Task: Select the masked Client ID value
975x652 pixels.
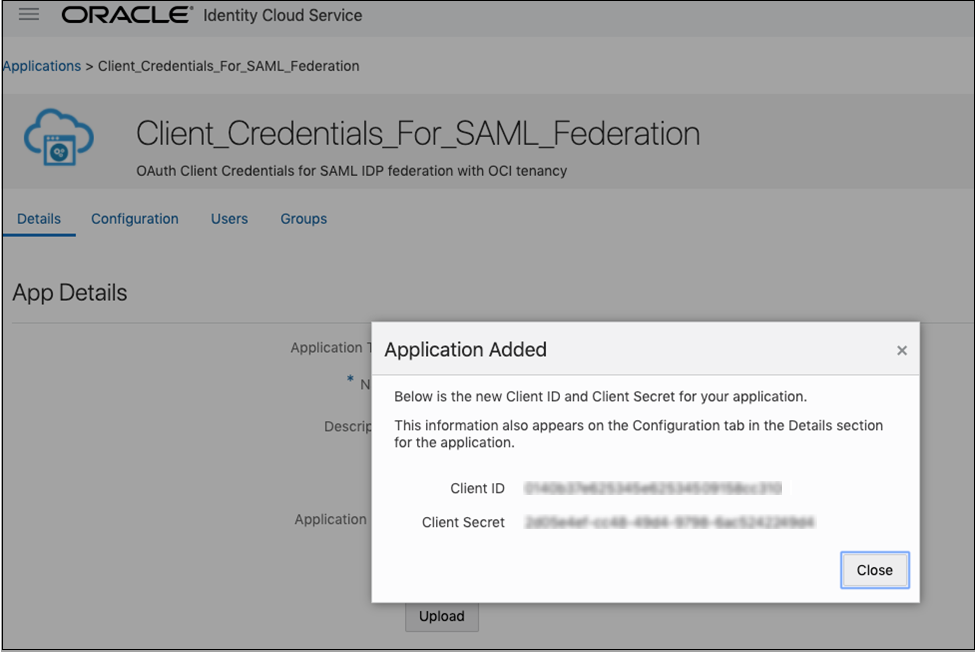Action: [x=648, y=488]
